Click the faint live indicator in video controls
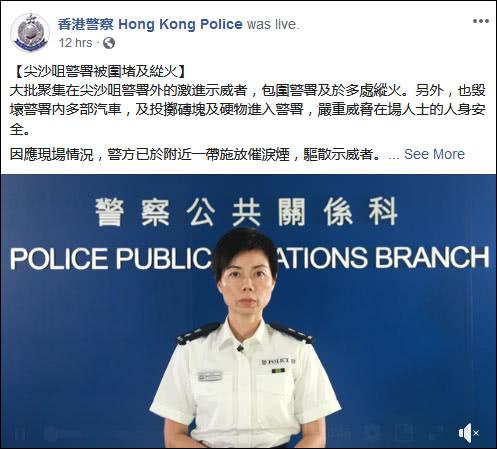Image resolution: width=497 pixels, height=449 pixels. pyautogui.click(x=64, y=434)
